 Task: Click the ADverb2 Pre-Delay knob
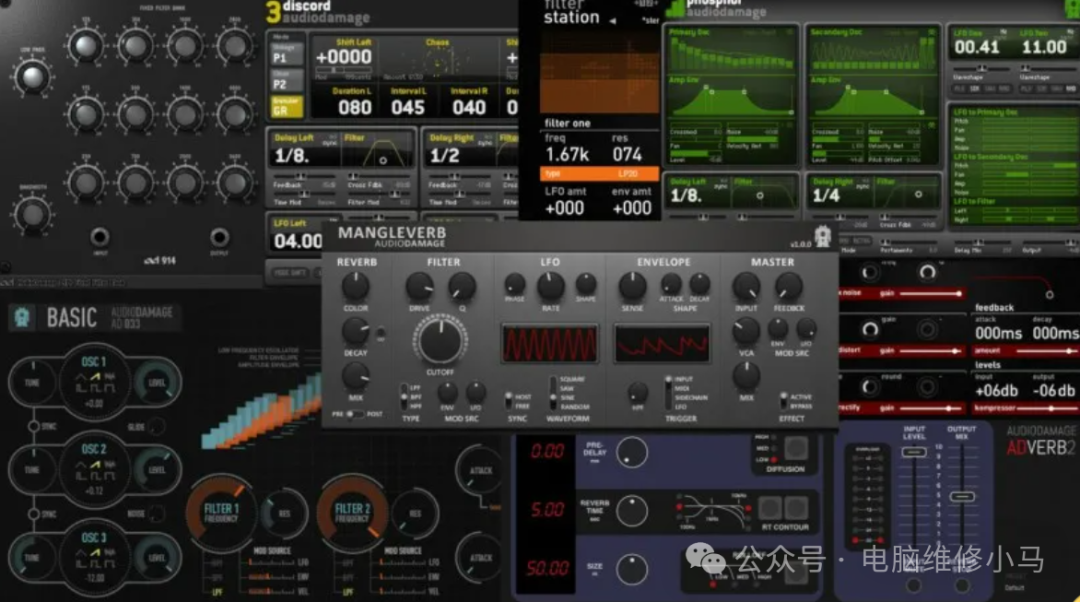(632, 453)
